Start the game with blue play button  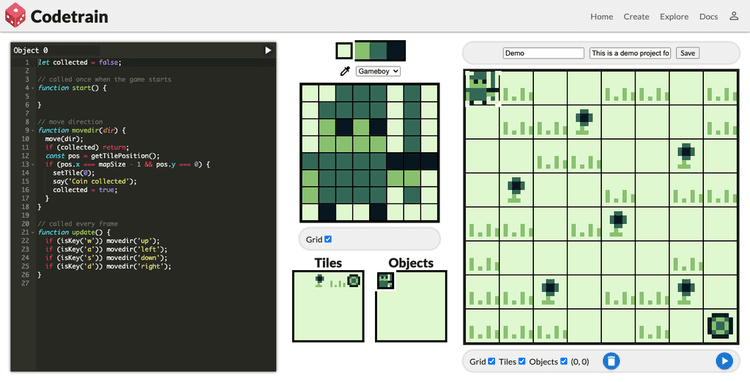coord(724,361)
